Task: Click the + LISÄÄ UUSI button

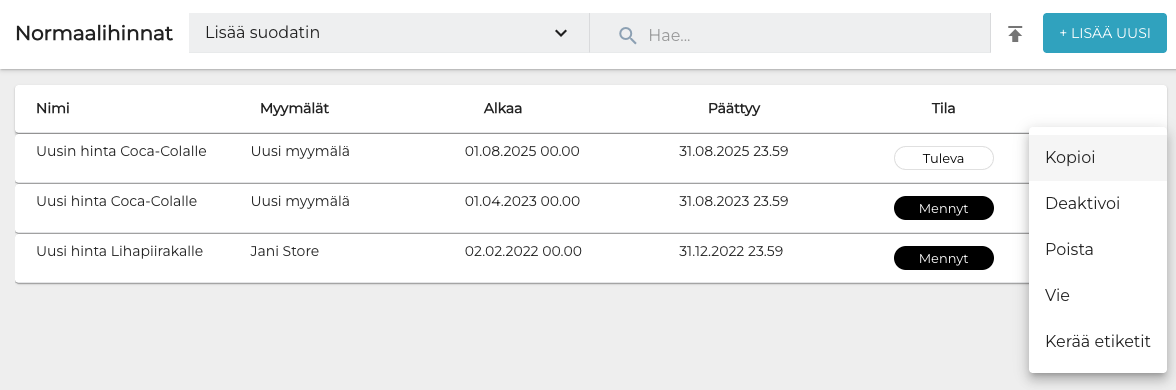Action: pos(1104,33)
